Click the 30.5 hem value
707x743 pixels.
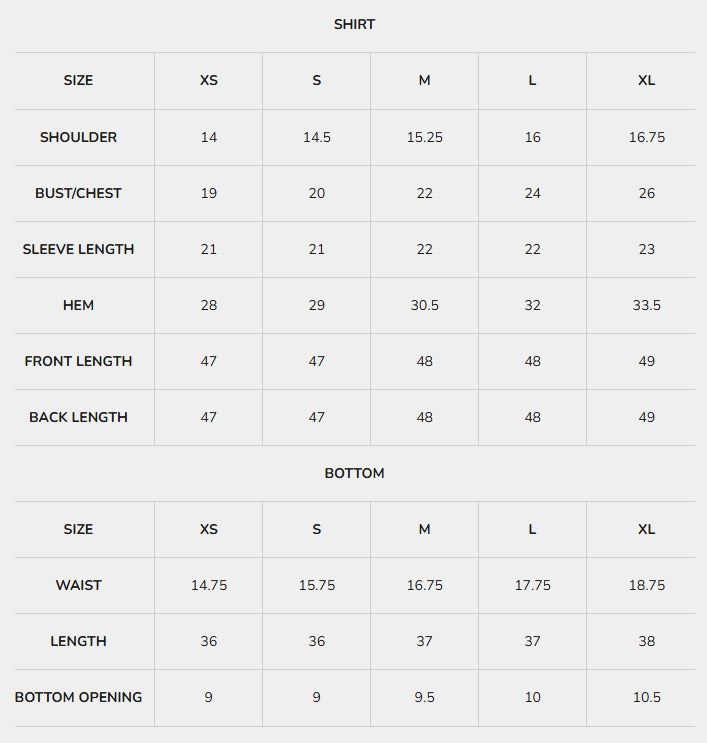[x=425, y=305]
